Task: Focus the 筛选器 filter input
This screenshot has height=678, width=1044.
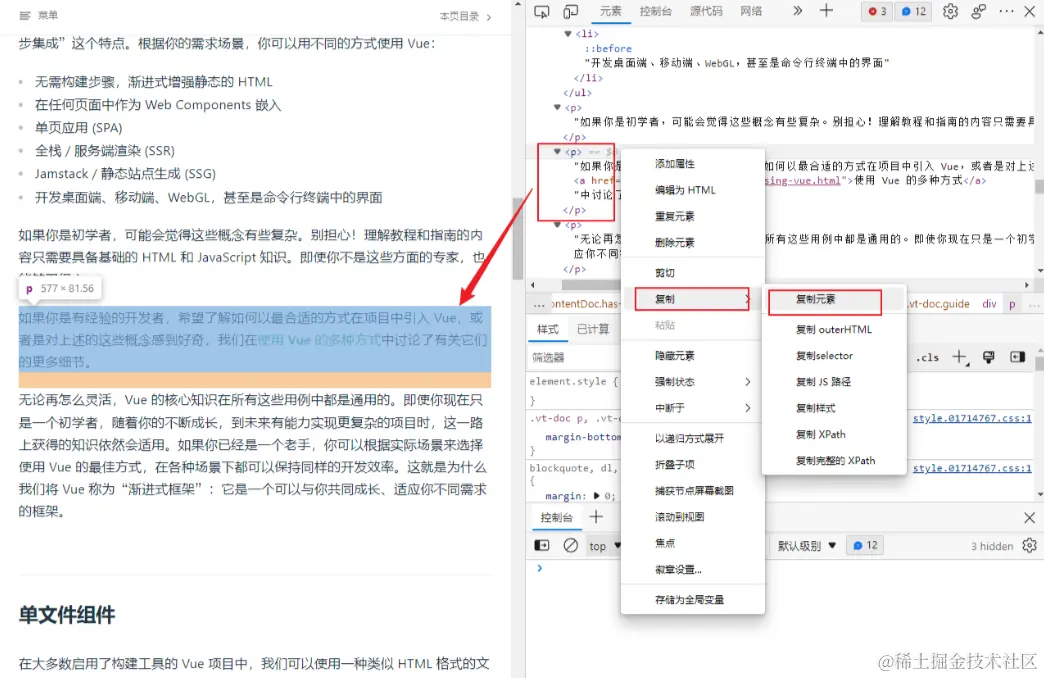Action: pos(575,358)
